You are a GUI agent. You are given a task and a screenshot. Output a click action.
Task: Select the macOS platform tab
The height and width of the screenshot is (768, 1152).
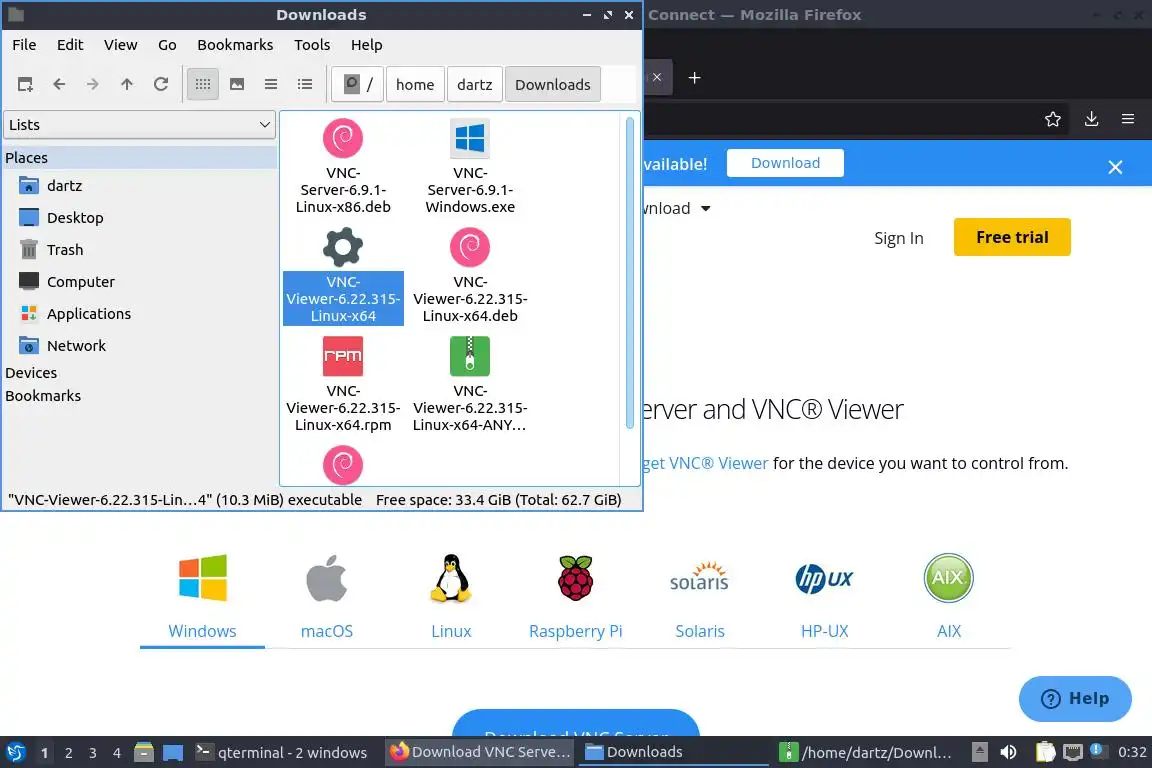(x=327, y=598)
